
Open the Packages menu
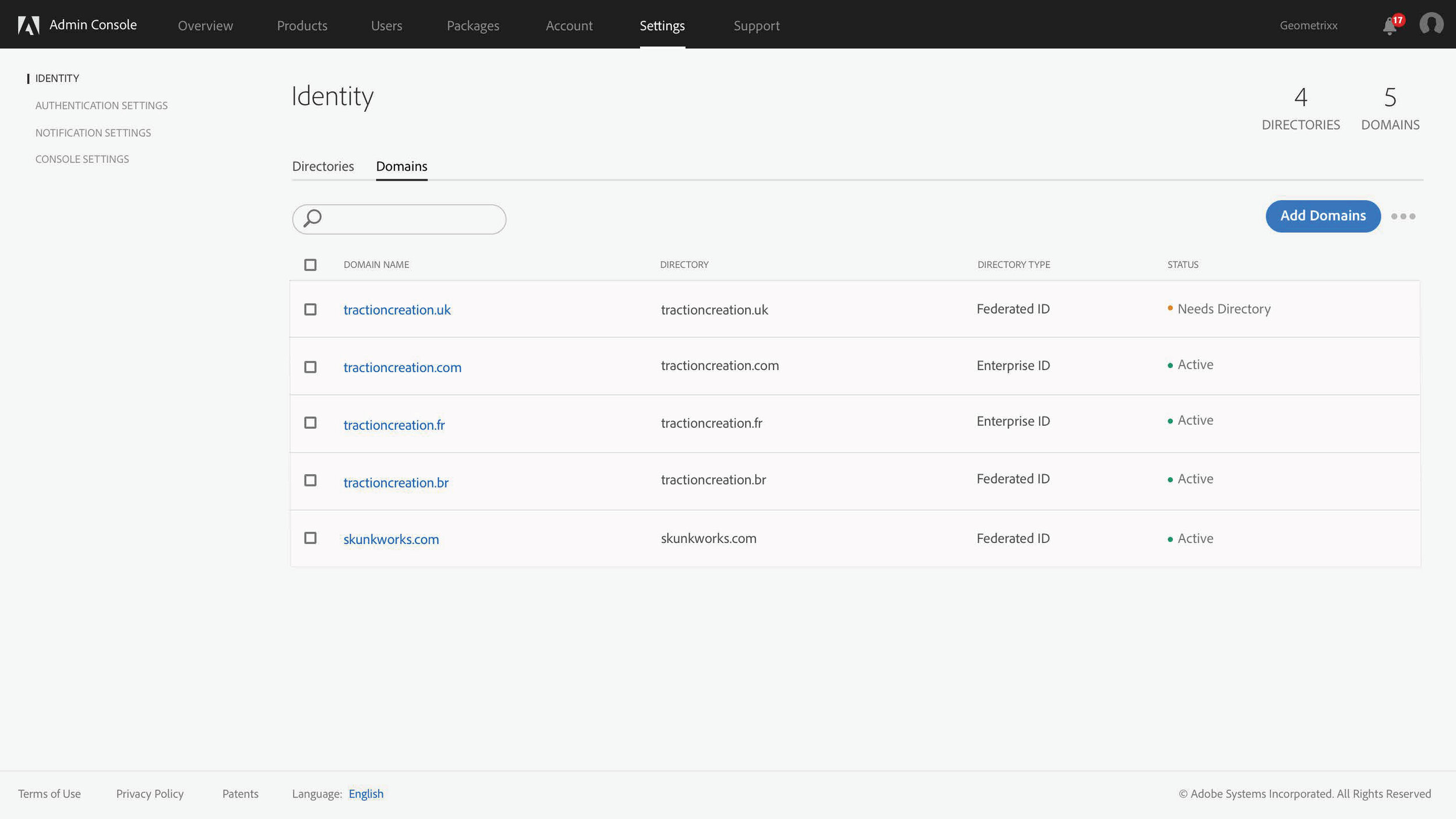pyautogui.click(x=473, y=26)
